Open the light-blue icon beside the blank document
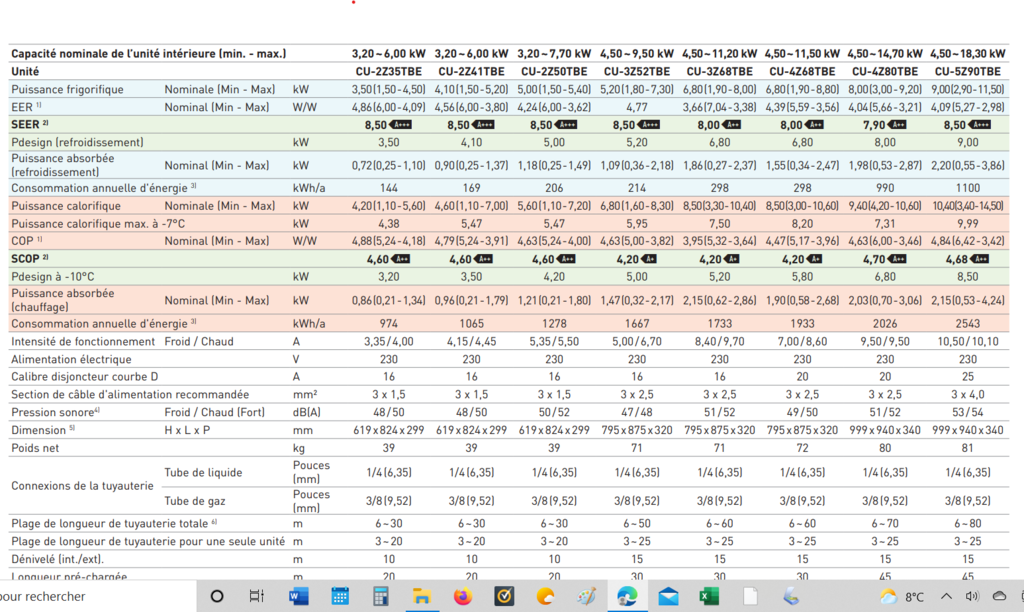This screenshot has height=612, width=1024. pyautogui.click(x=791, y=596)
